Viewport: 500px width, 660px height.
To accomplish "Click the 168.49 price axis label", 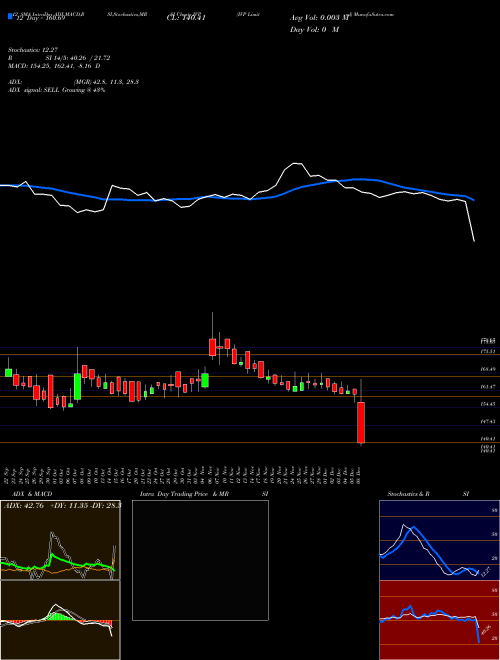I will (x=487, y=369).
